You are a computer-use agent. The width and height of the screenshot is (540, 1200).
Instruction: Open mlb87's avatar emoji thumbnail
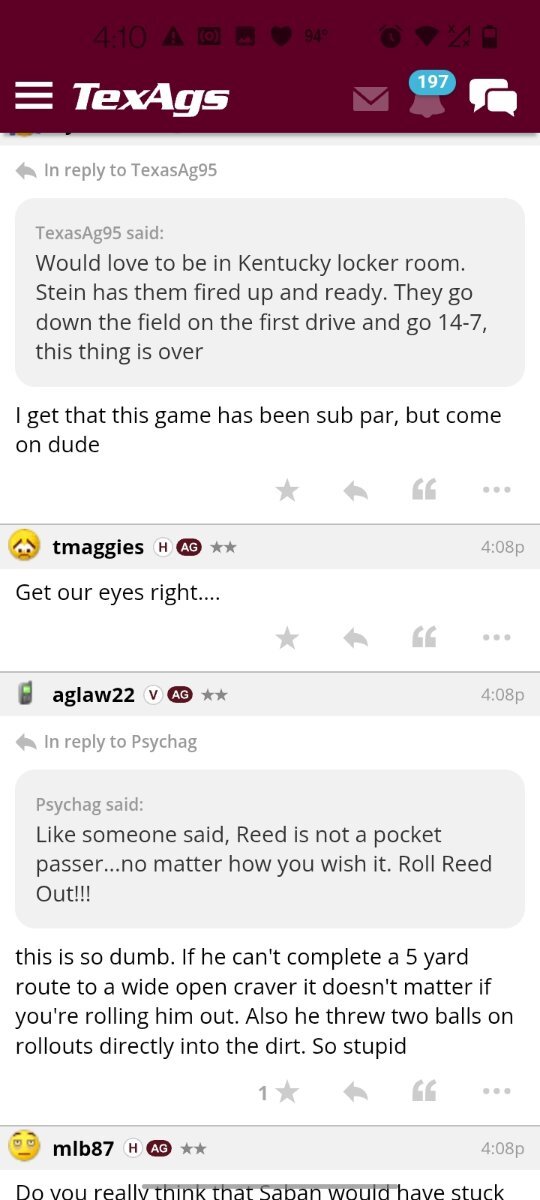coord(25,1147)
